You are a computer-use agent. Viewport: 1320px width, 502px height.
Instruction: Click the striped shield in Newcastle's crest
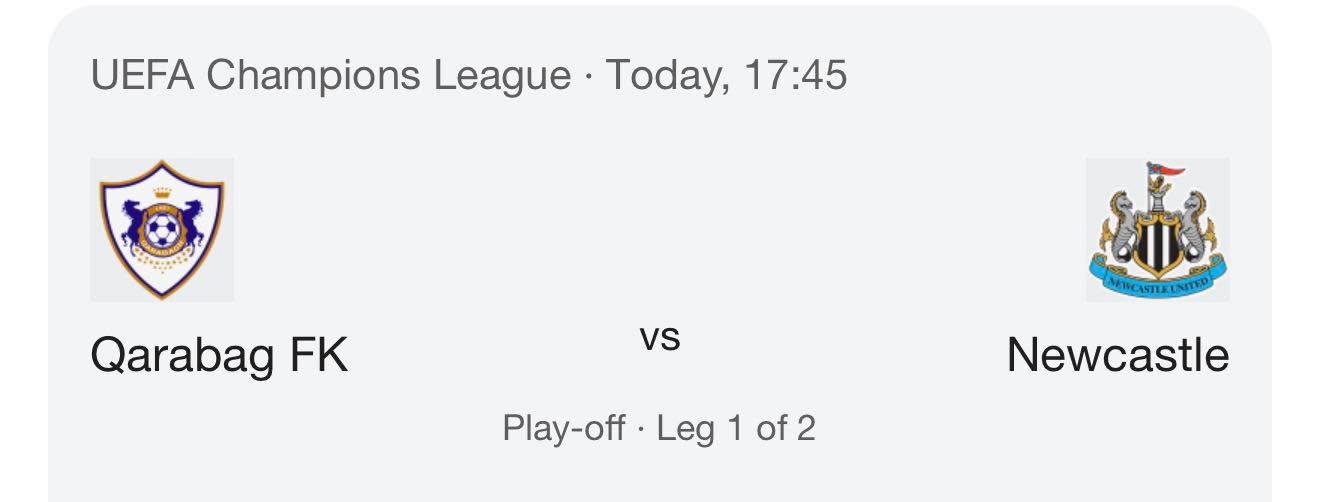[1157, 246]
